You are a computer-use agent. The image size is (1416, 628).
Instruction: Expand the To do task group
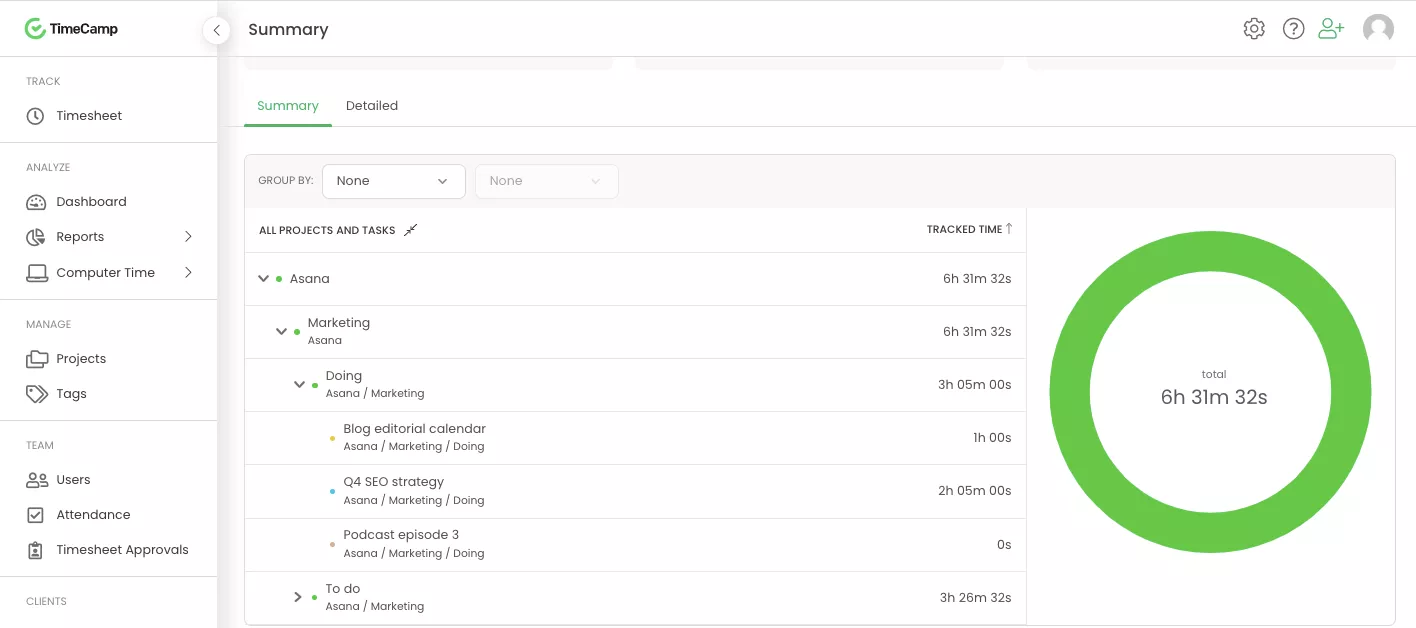click(x=298, y=597)
